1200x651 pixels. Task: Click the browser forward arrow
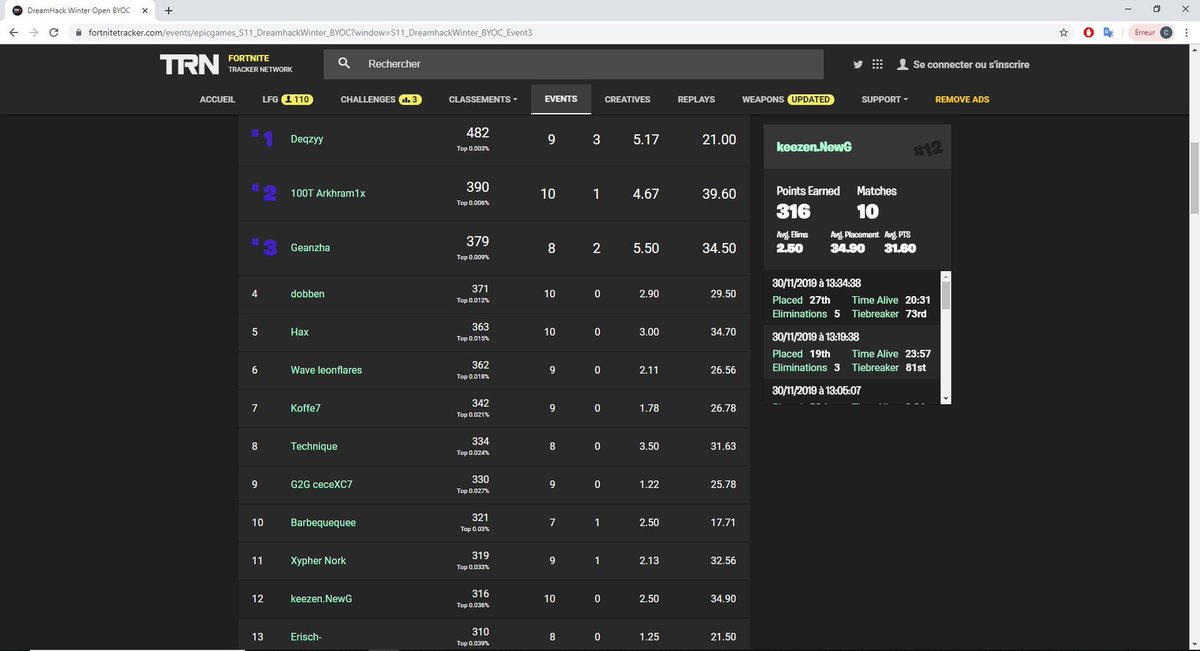tap(36, 32)
